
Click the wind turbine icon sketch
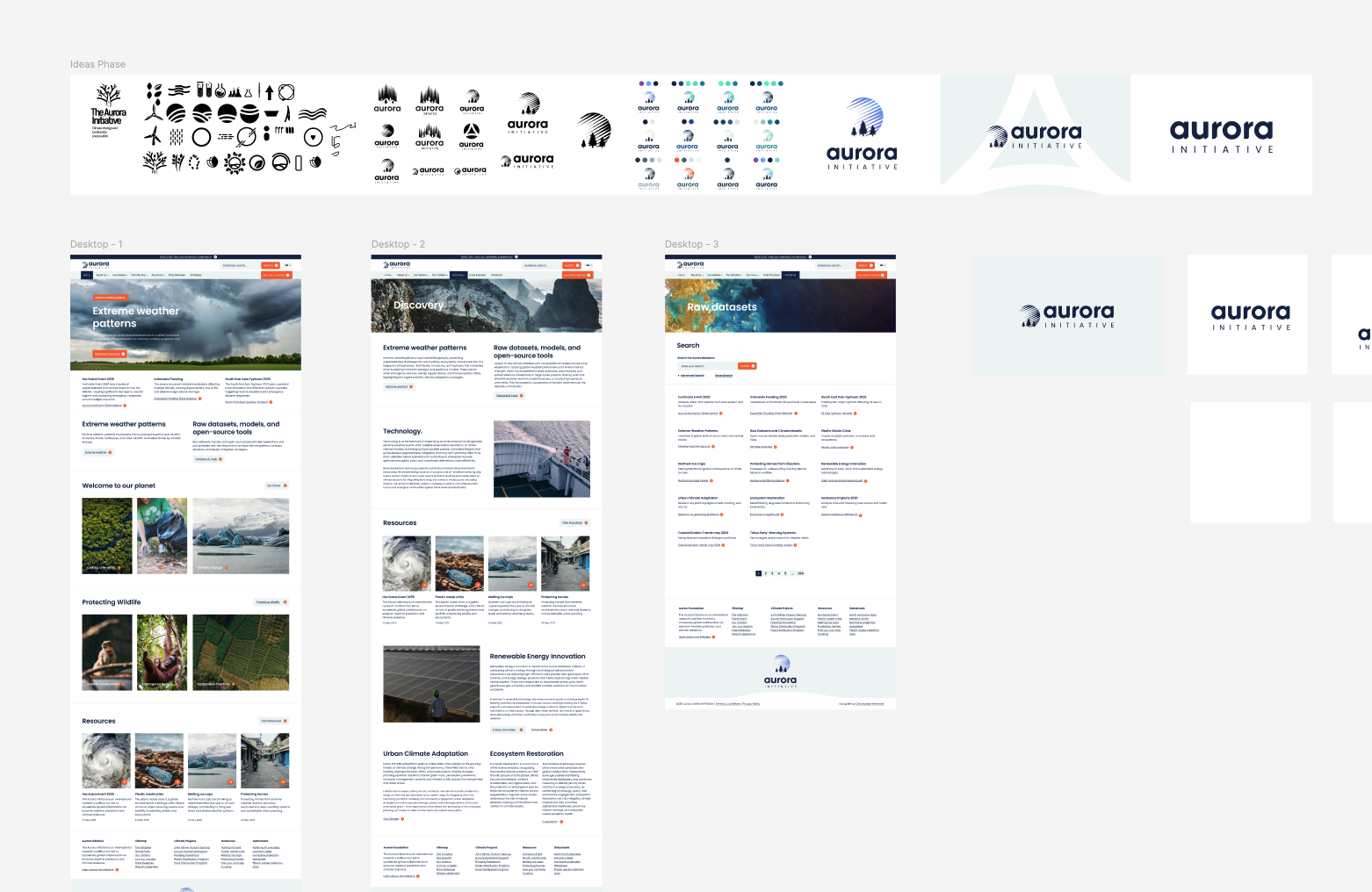click(153, 137)
